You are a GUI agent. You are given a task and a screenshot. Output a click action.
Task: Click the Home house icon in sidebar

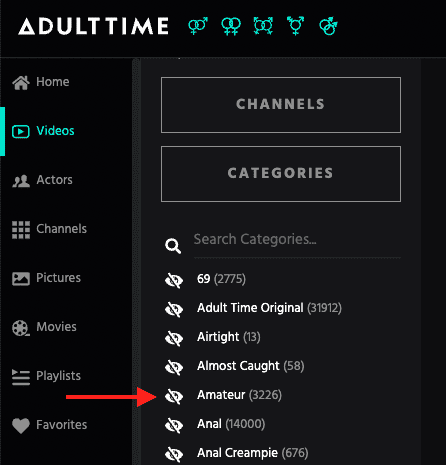(21, 82)
